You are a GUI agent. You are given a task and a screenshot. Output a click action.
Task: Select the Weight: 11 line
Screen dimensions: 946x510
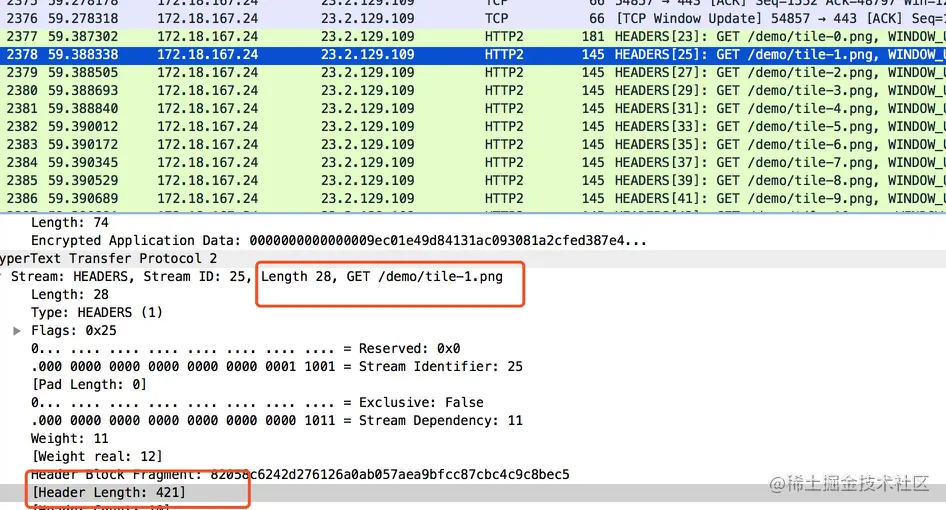[x=70, y=439]
